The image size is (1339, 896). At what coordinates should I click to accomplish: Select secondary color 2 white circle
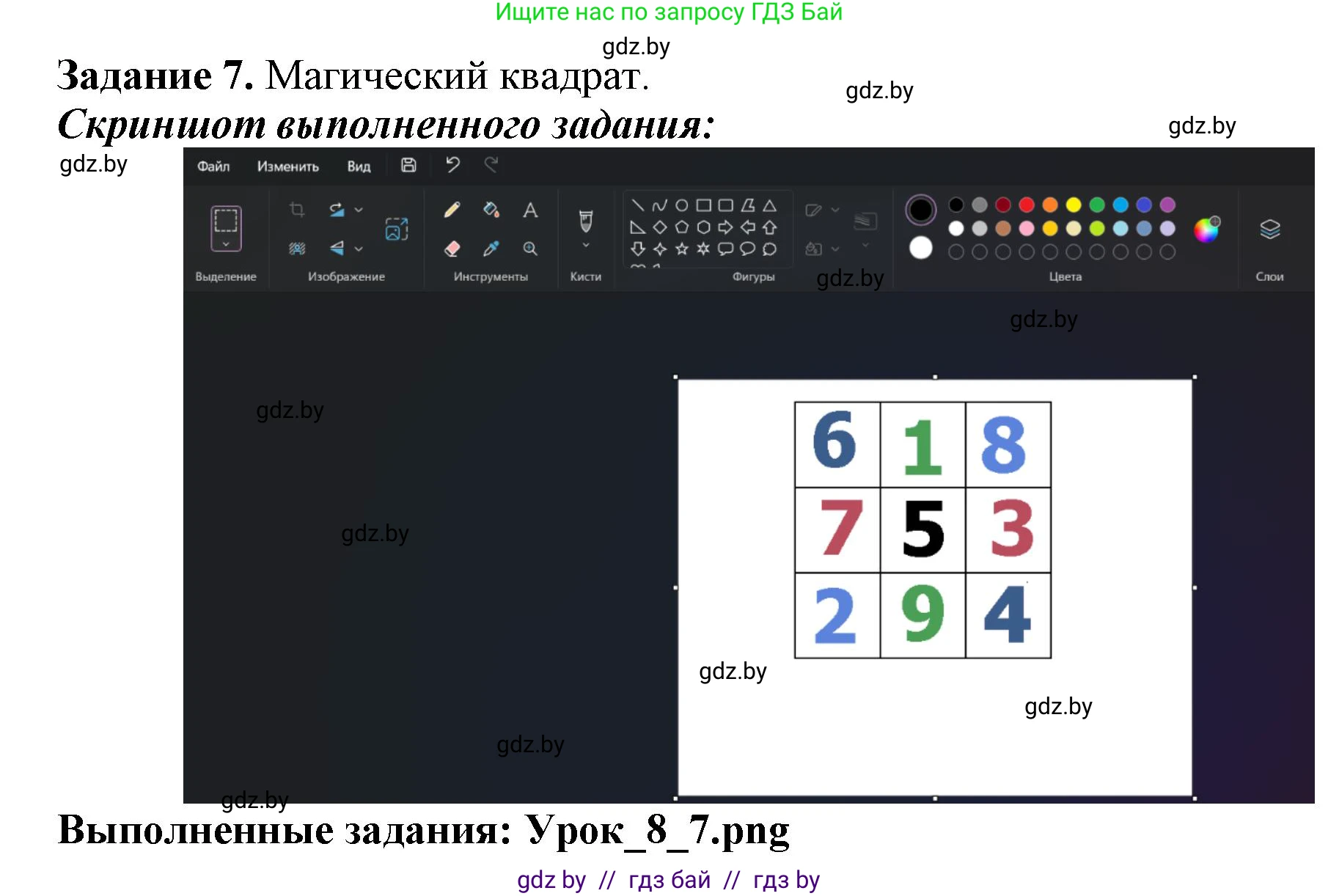click(920, 248)
